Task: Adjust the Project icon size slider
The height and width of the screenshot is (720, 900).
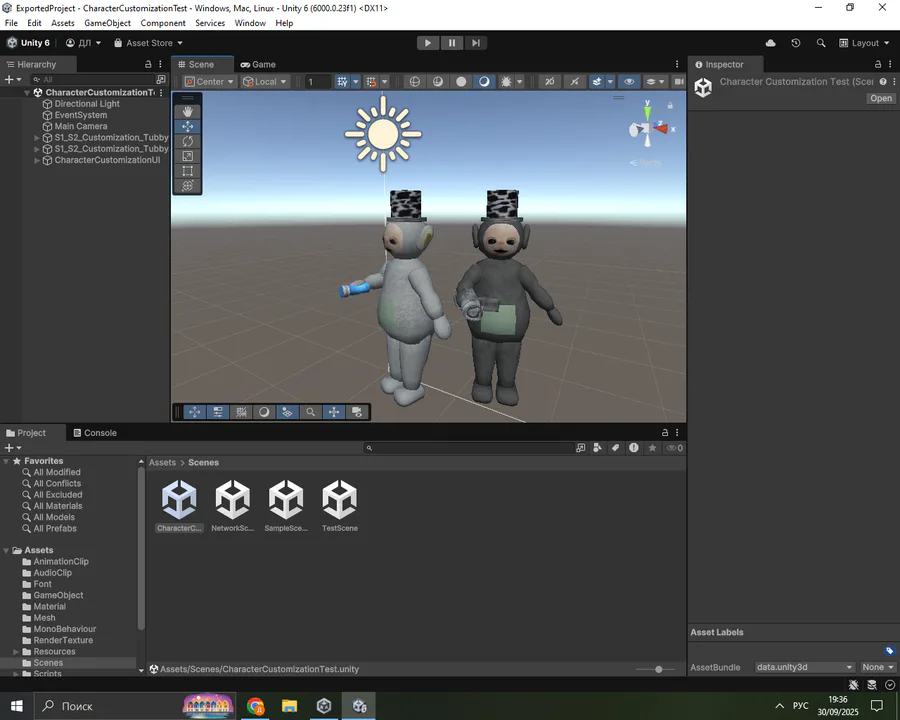Action: coord(658,669)
